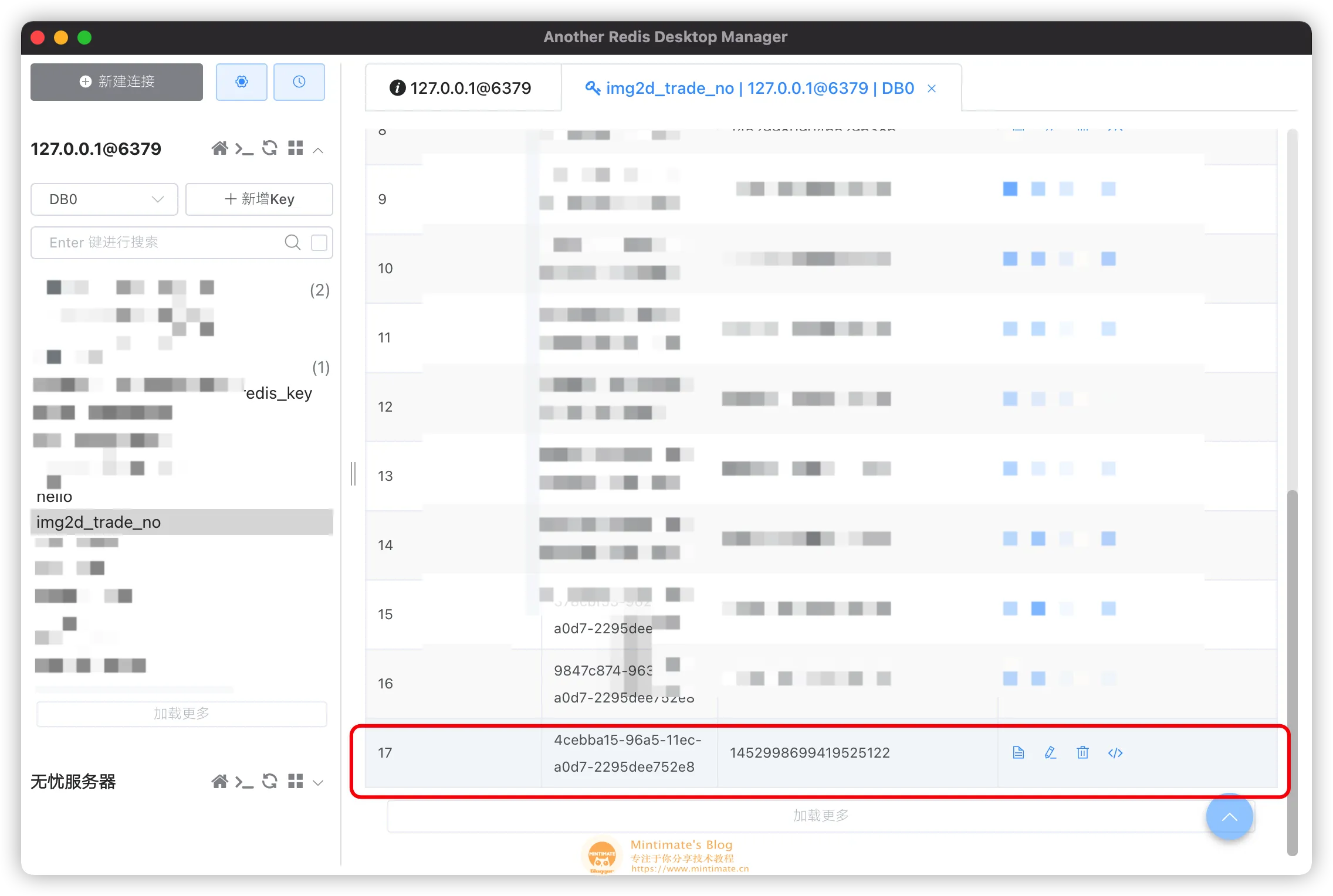Edit row 17 with the pencil icon
The width and height of the screenshot is (1333, 896).
1050,753
